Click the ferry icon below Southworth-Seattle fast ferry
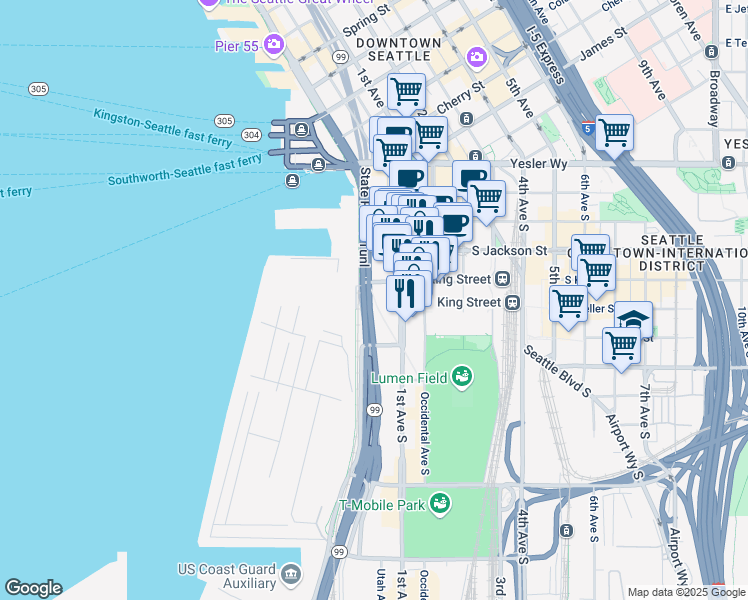Screen dimensions: 748x600 pyautogui.click(x=292, y=181)
